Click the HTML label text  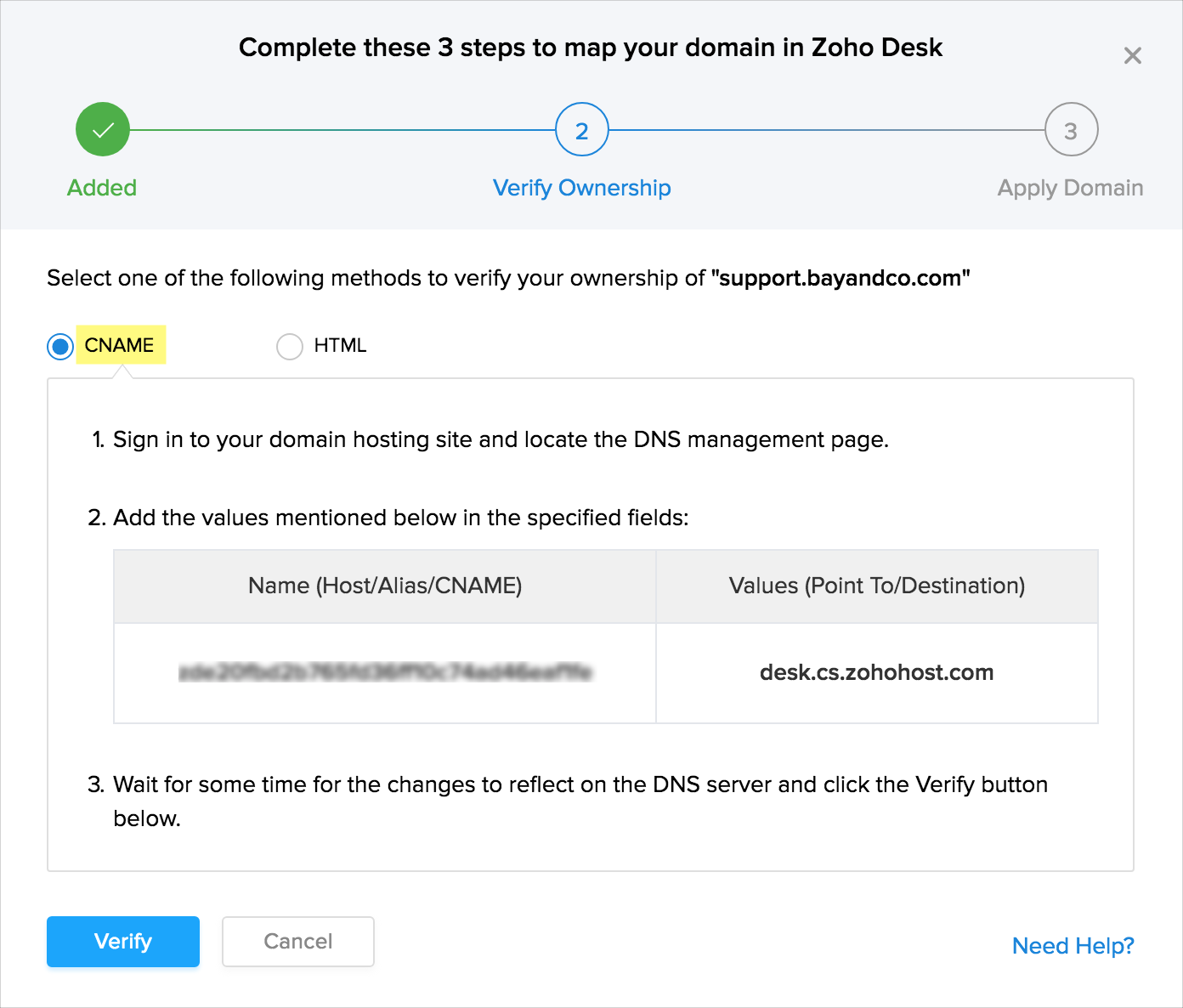(x=340, y=345)
